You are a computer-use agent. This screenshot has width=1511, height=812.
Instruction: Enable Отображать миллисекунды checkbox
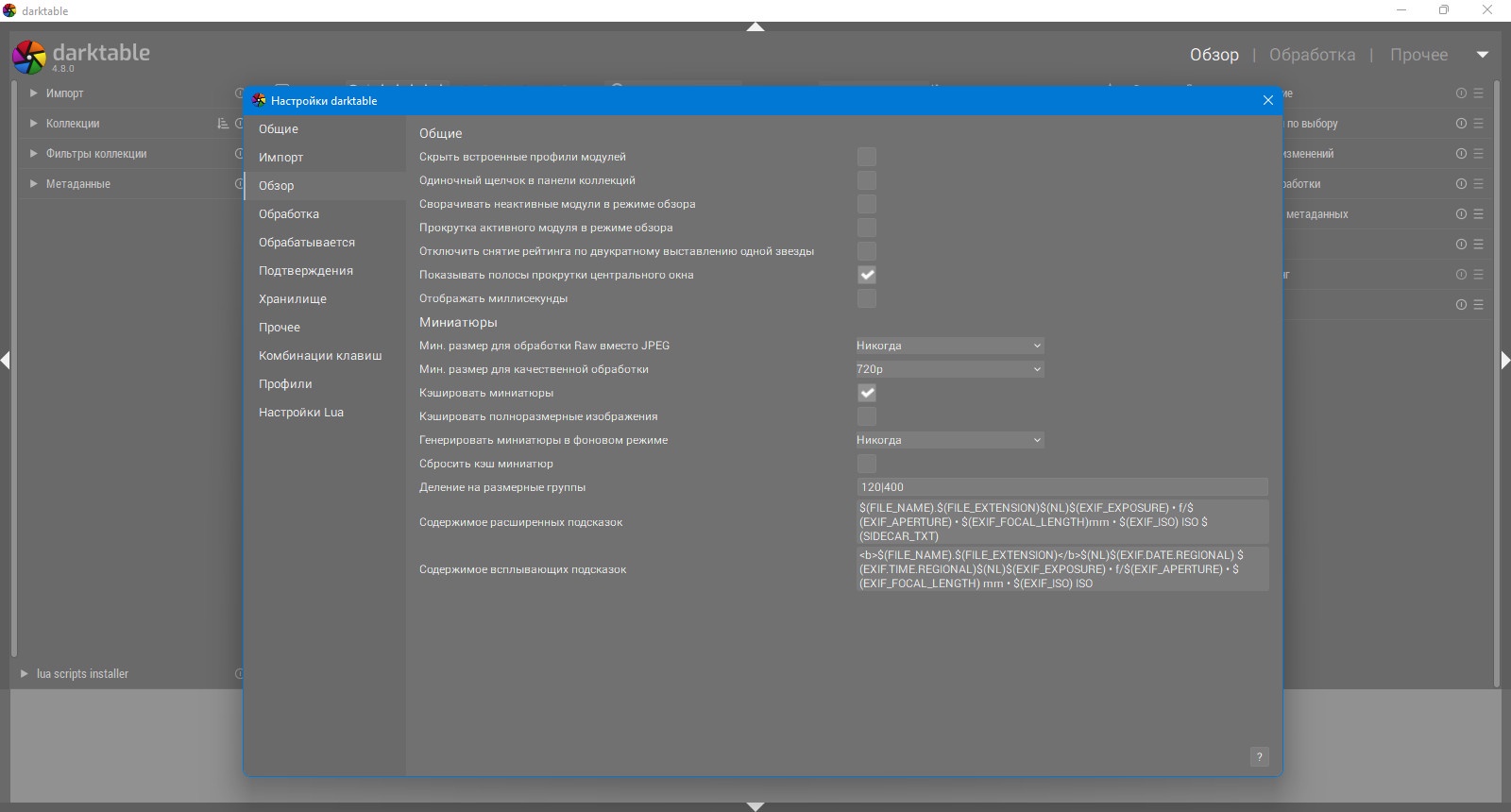[867, 298]
